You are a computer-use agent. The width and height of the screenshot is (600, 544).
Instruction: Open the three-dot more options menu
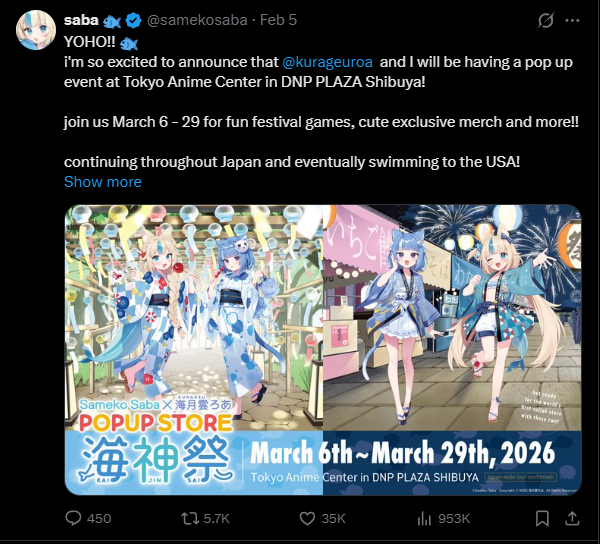click(x=572, y=21)
